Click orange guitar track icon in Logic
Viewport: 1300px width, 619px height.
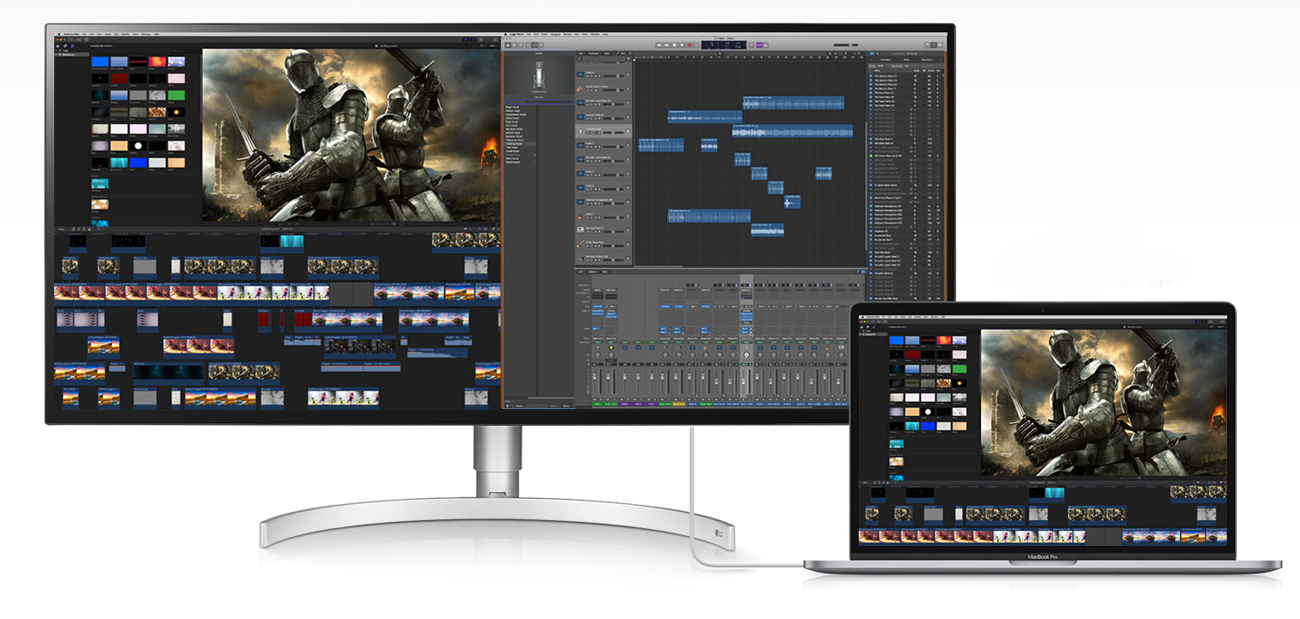[x=579, y=217]
